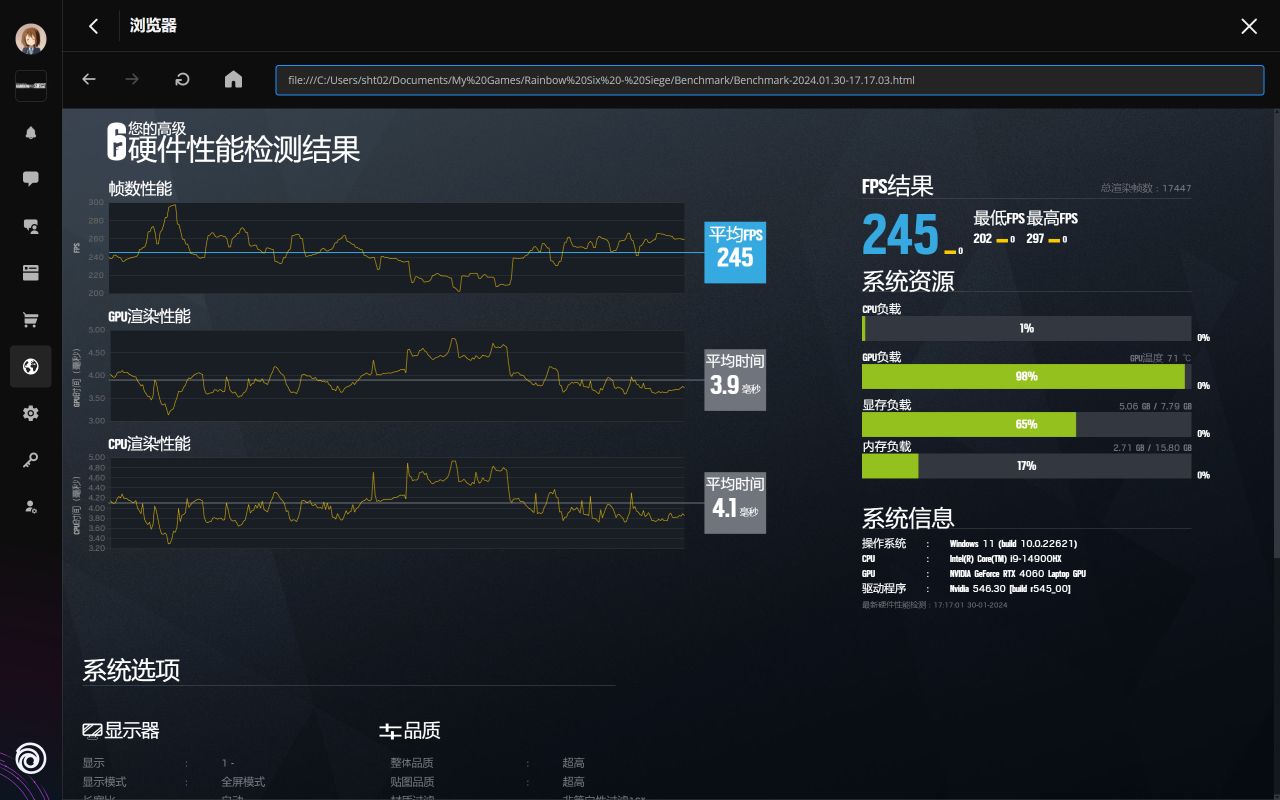Click the 系统信息 heading
The height and width of the screenshot is (800, 1280).
[x=908, y=518]
